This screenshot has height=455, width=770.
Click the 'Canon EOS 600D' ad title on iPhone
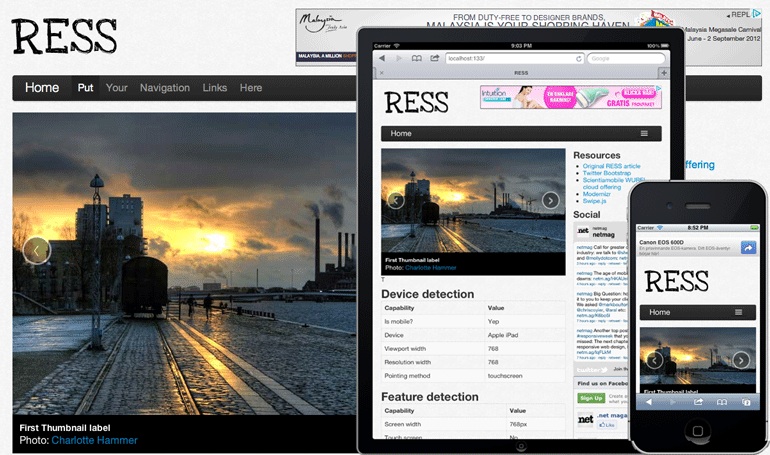click(x=661, y=242)
